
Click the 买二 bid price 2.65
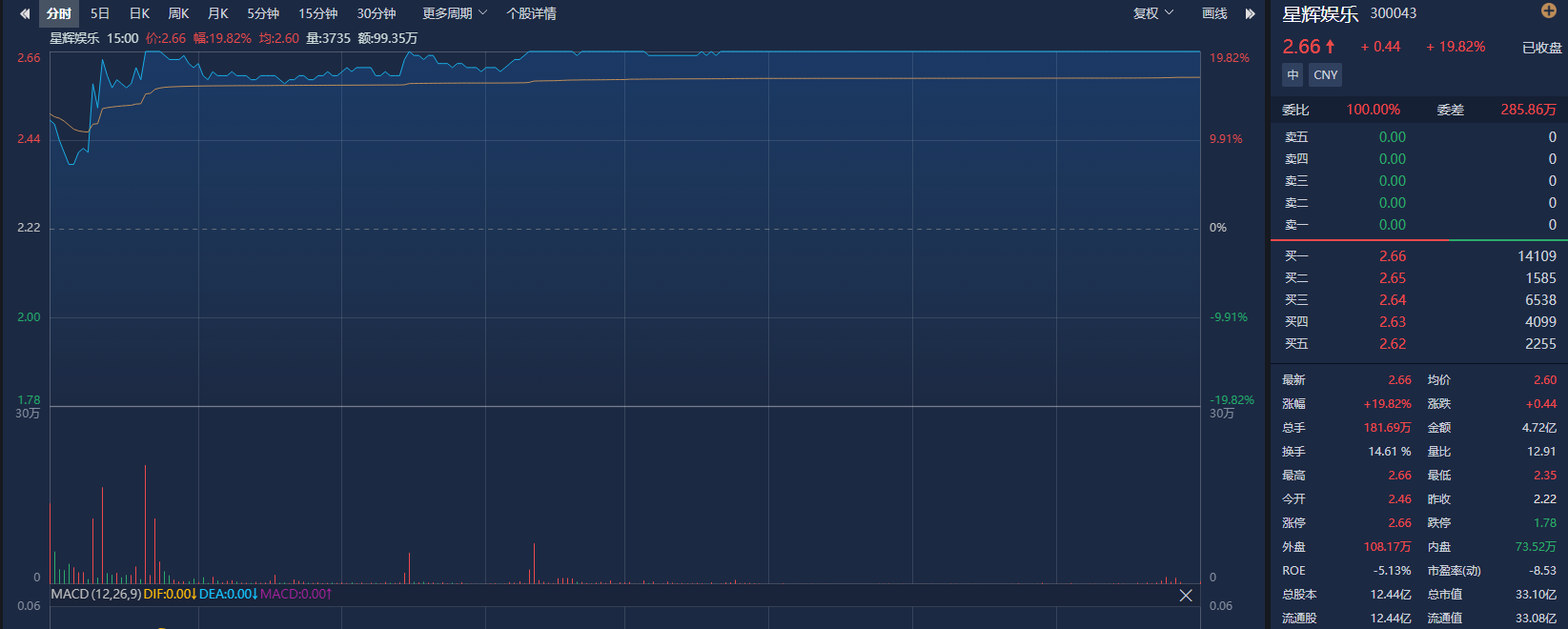pos(1393,278)
